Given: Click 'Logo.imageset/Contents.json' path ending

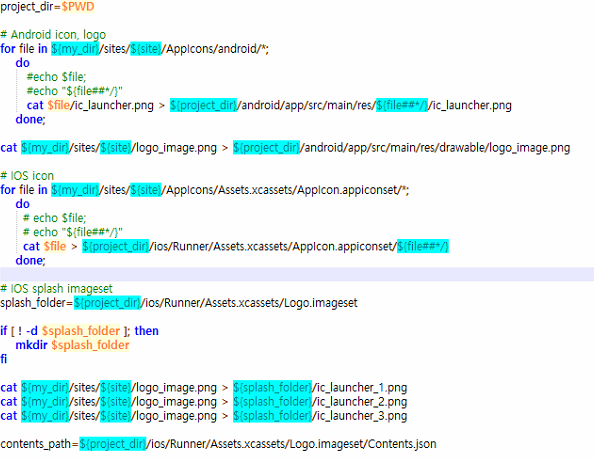Looking at the screenshot, I should (x=363, y=444).
